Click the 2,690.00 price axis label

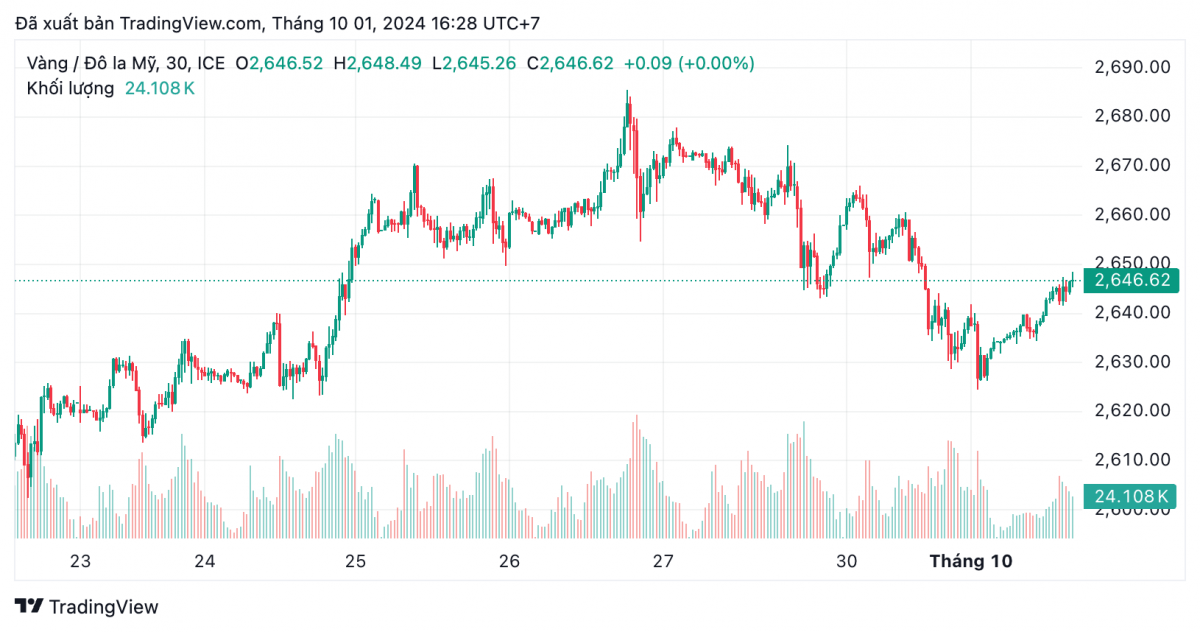1132,67
